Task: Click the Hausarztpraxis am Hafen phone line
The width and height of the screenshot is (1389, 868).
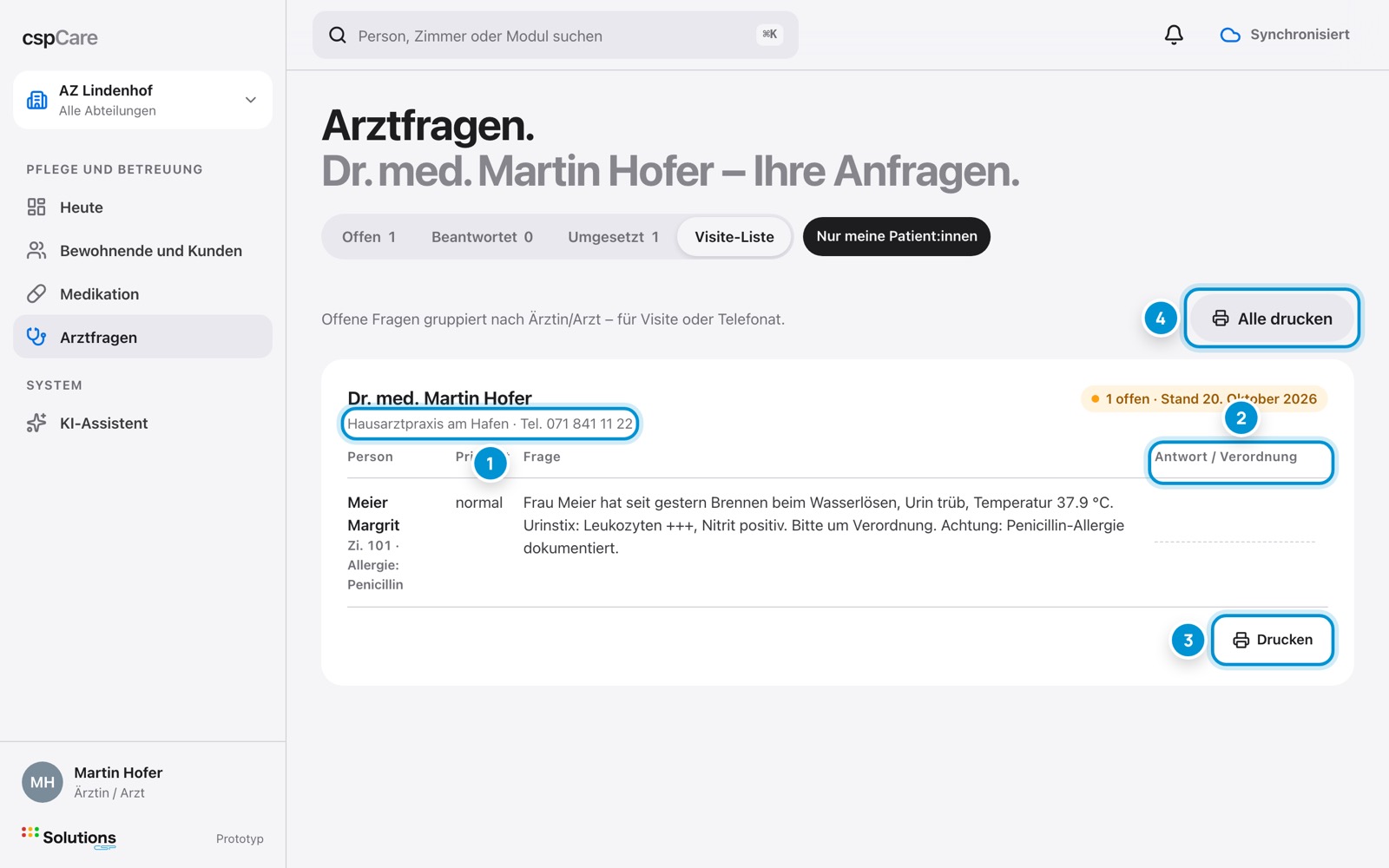Action: point(490,424)
